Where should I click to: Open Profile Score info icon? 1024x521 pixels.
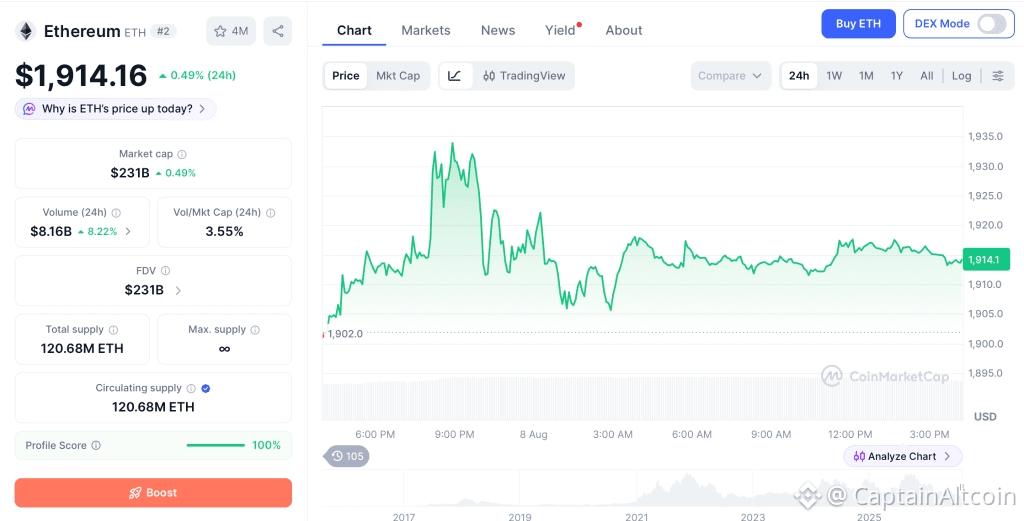pyautogui.click(x=96, y=445)
